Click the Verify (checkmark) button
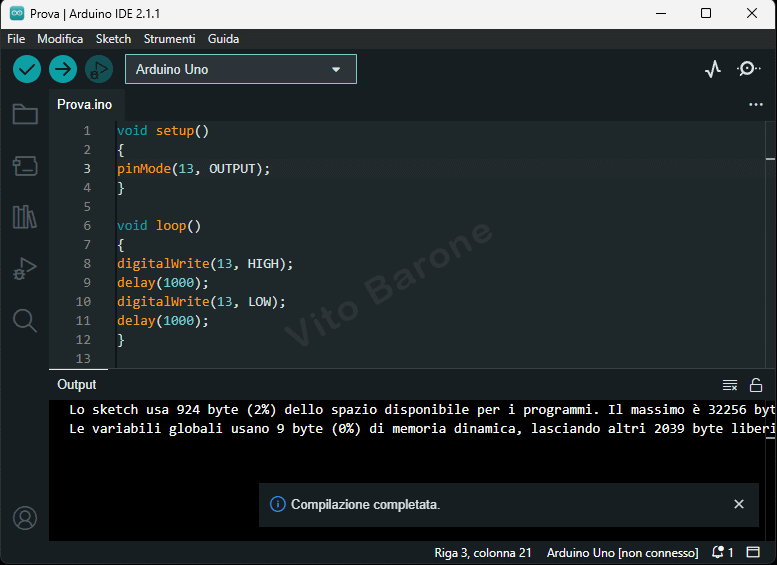This screenshot has width=777, height=565. (27, 69)
